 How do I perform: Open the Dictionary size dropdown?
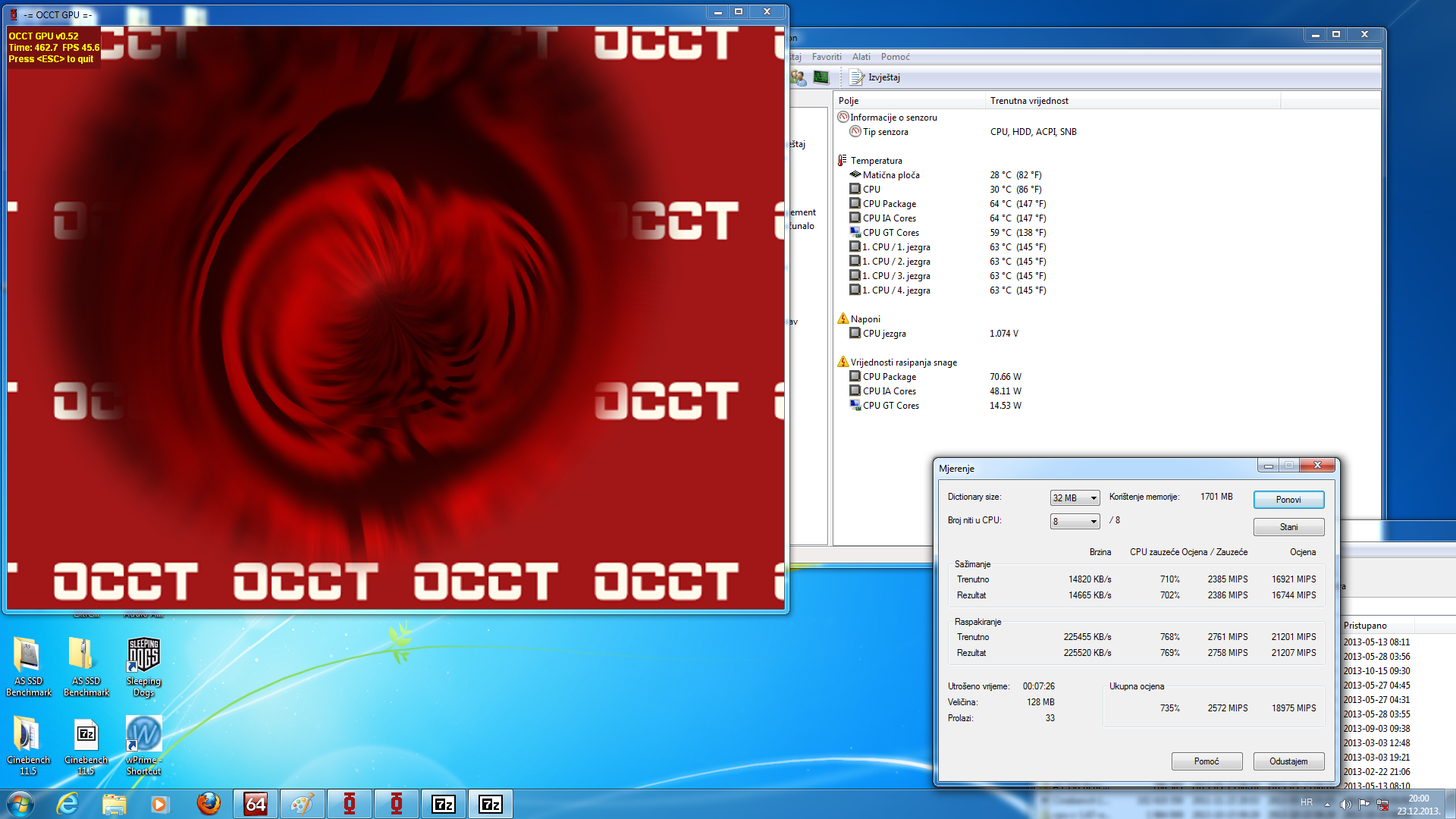(x=1075, y=498)
